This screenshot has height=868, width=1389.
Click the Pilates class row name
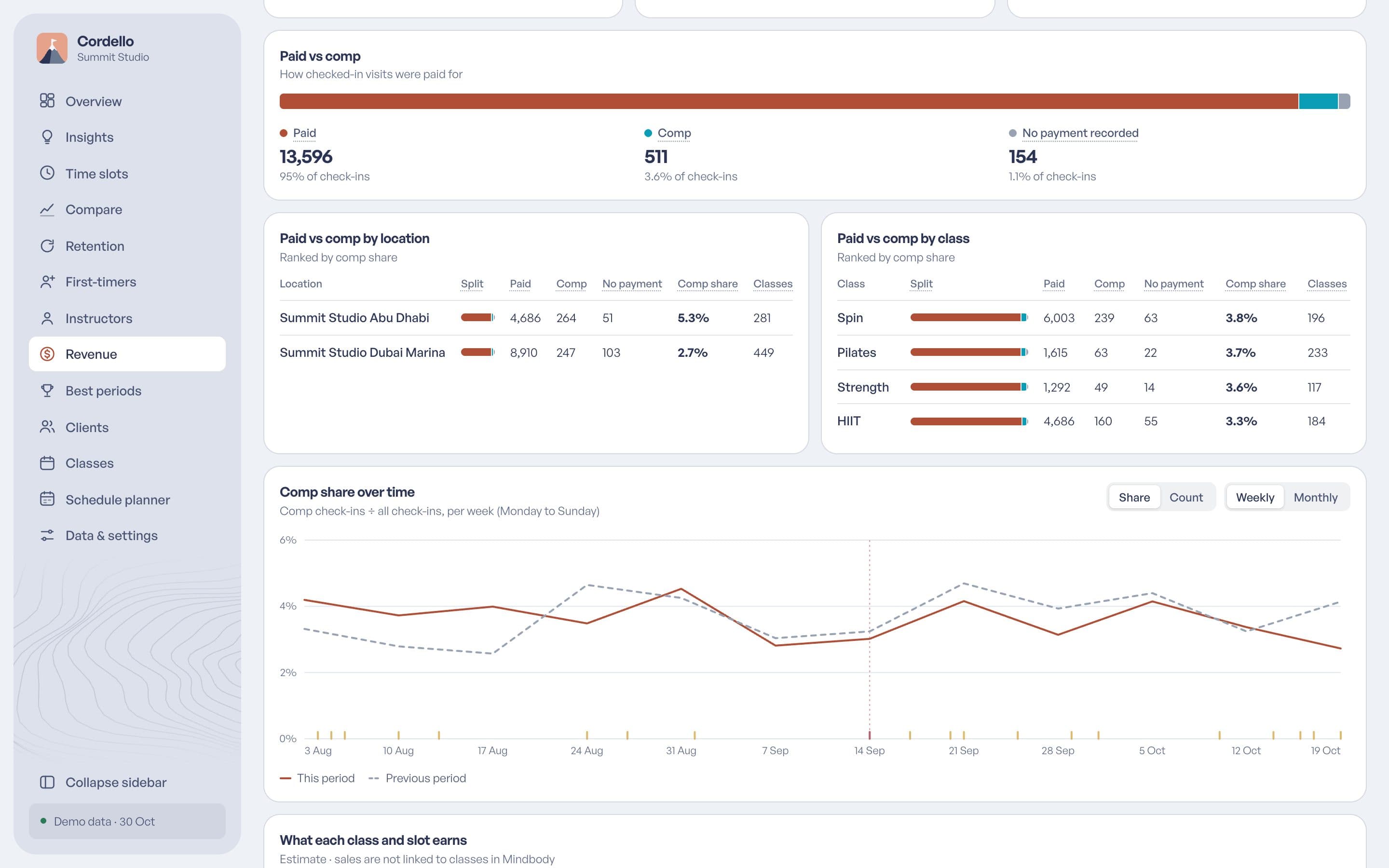(857, 353)
